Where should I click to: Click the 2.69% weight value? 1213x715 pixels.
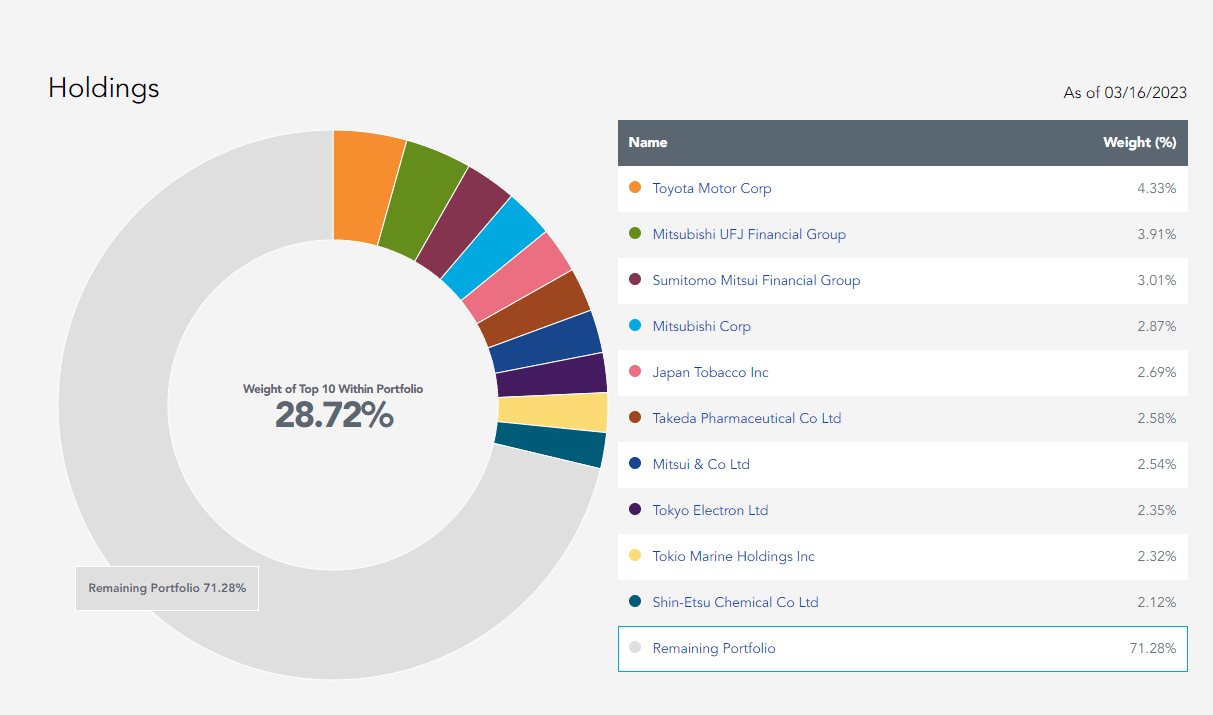click(x=1157, y=372)
